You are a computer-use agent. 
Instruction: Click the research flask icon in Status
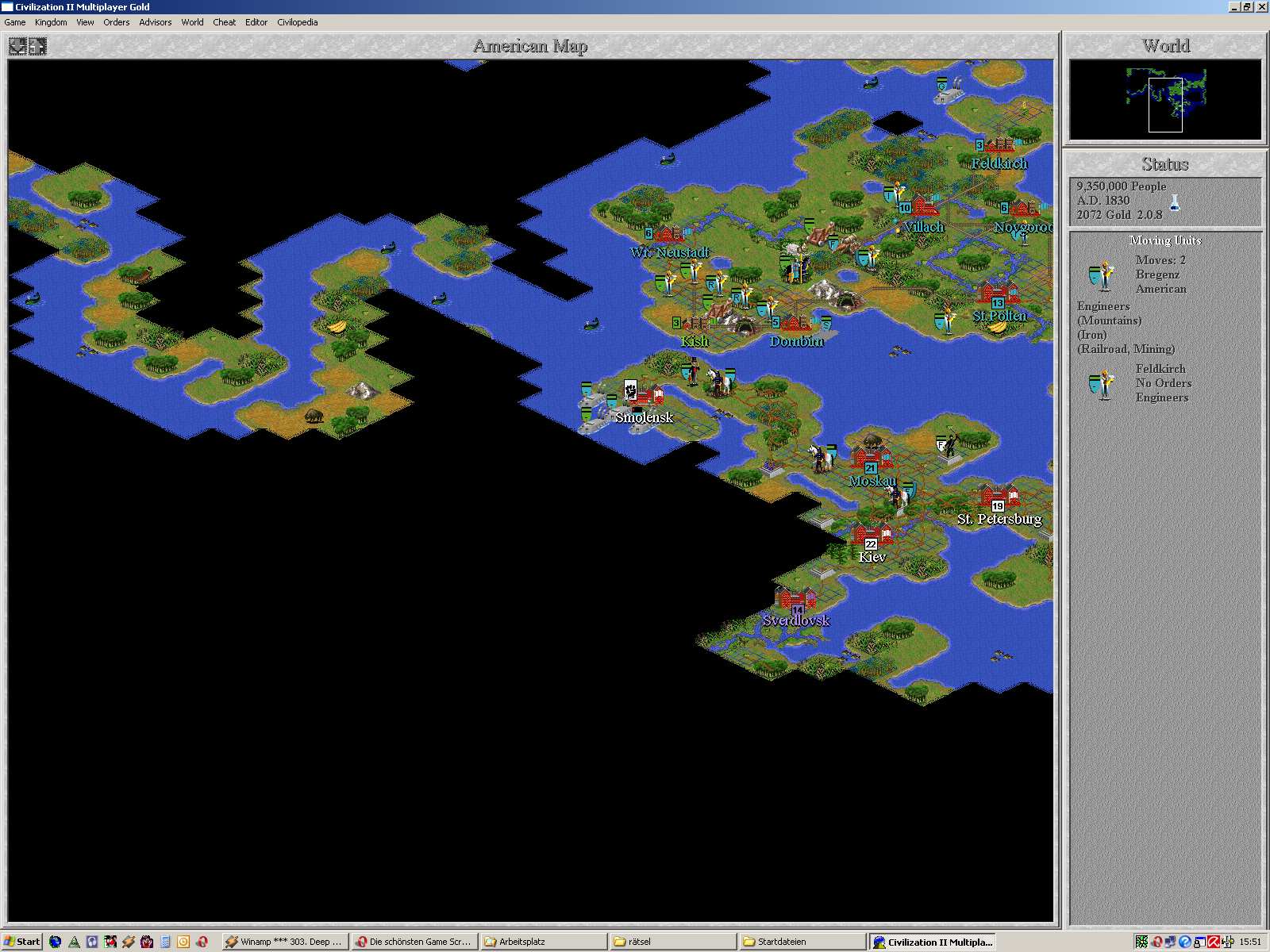(x=1175, y=202)
